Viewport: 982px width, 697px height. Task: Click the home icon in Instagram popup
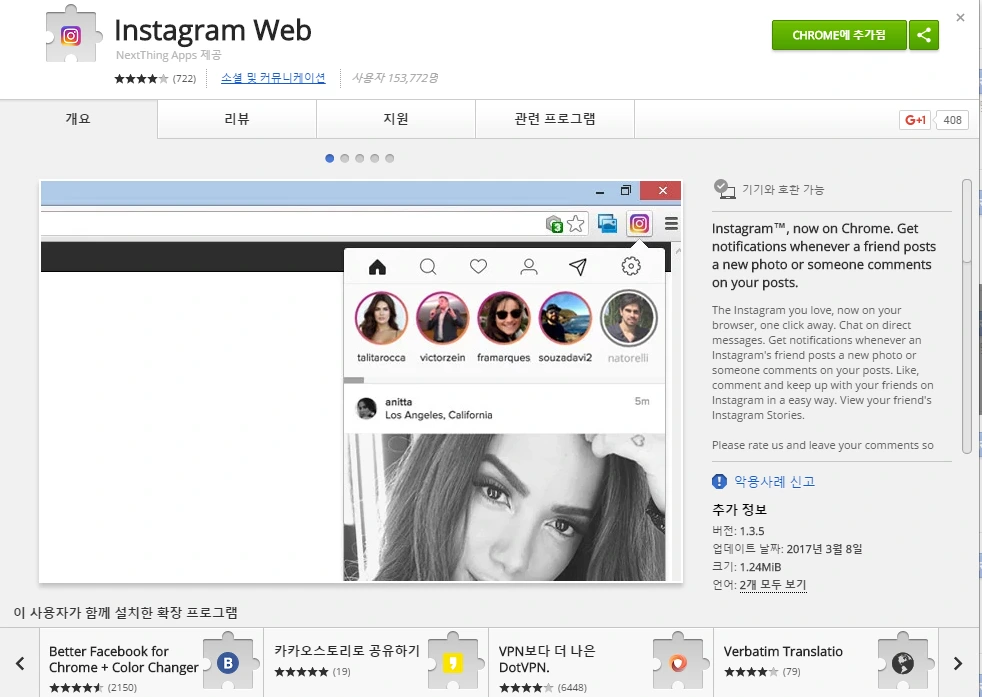click(x=377, y=267)
